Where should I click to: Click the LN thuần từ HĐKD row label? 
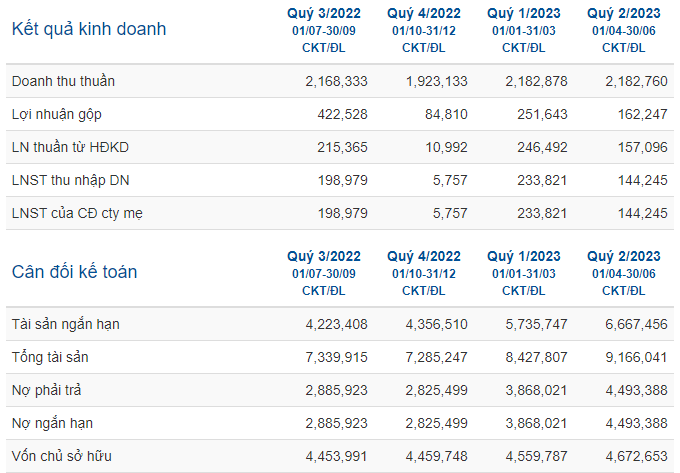tap(70, 147)
